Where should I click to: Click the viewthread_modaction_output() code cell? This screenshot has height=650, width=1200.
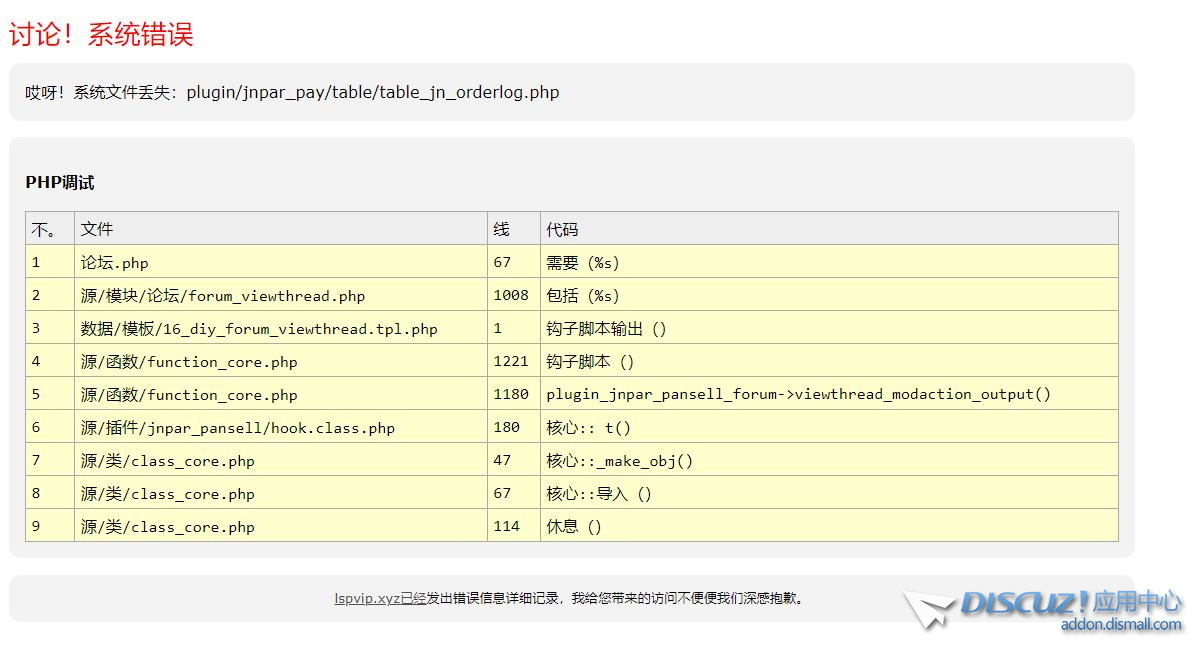[798, 394]
